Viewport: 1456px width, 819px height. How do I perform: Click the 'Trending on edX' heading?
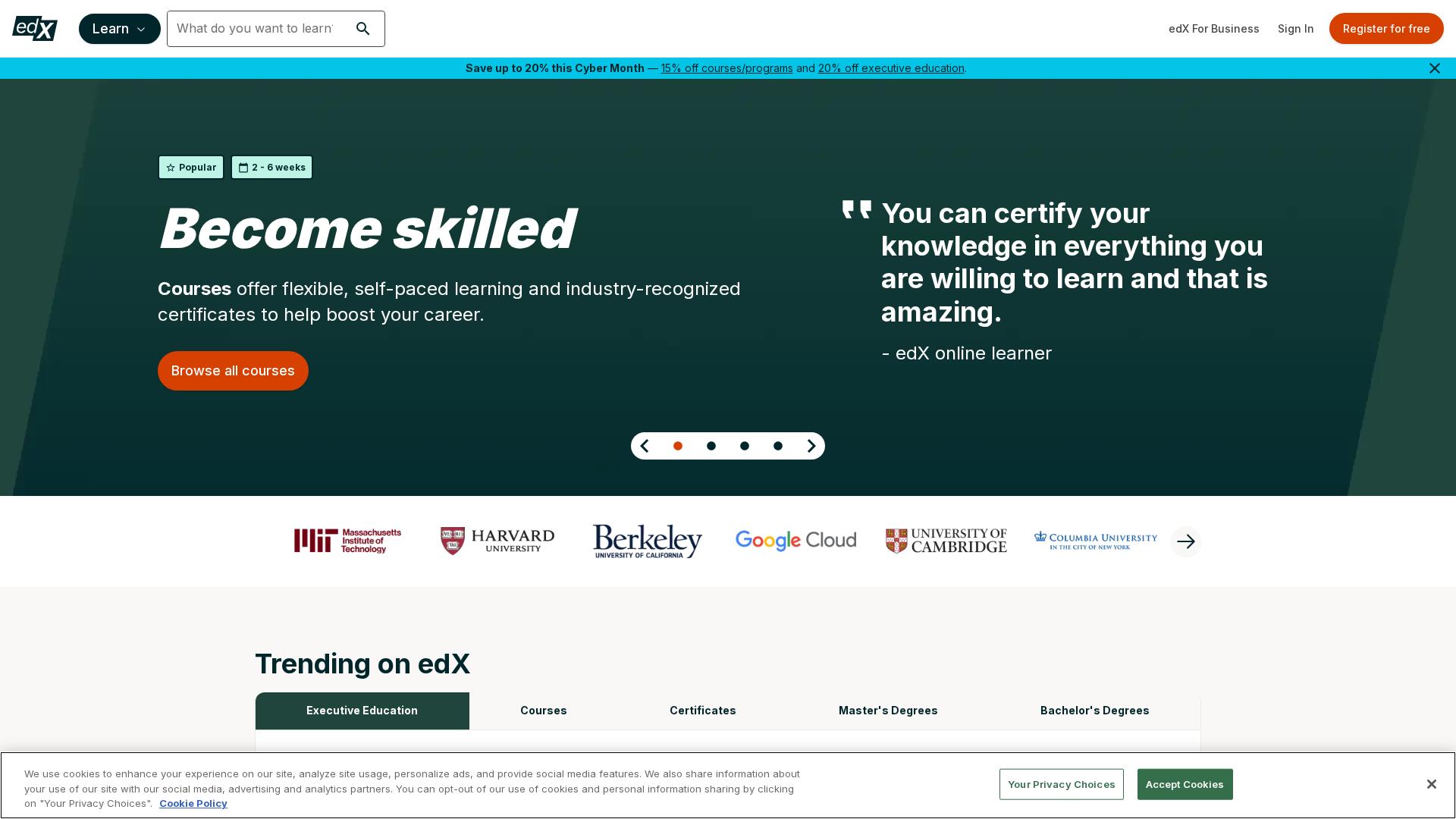point(362,664)
